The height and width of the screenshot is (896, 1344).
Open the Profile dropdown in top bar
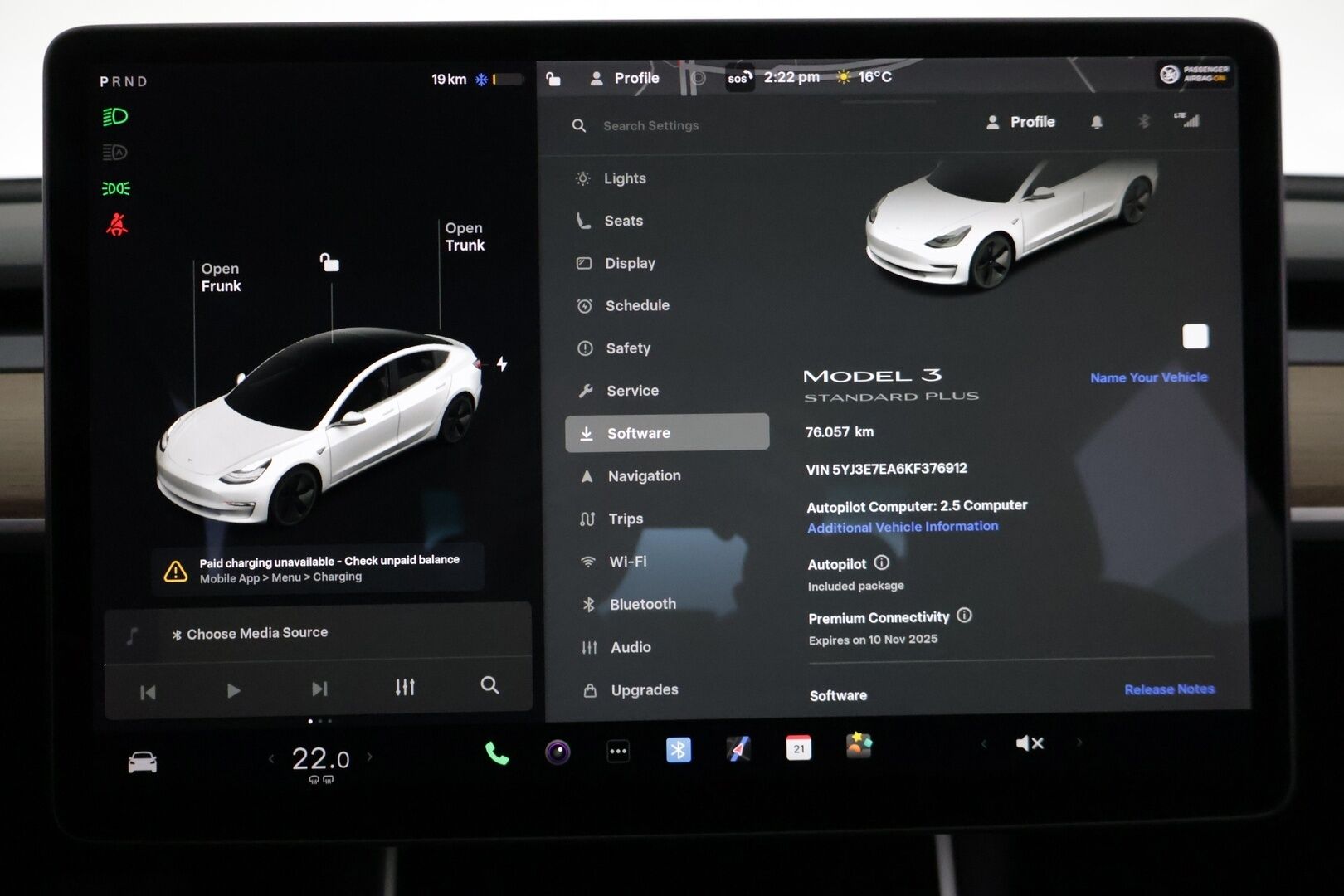point(625,78)
